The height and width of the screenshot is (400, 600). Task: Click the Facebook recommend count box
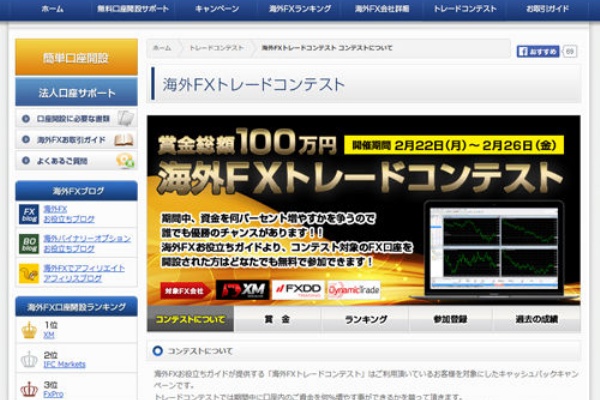pyautogui.click(x=570, y=51)
